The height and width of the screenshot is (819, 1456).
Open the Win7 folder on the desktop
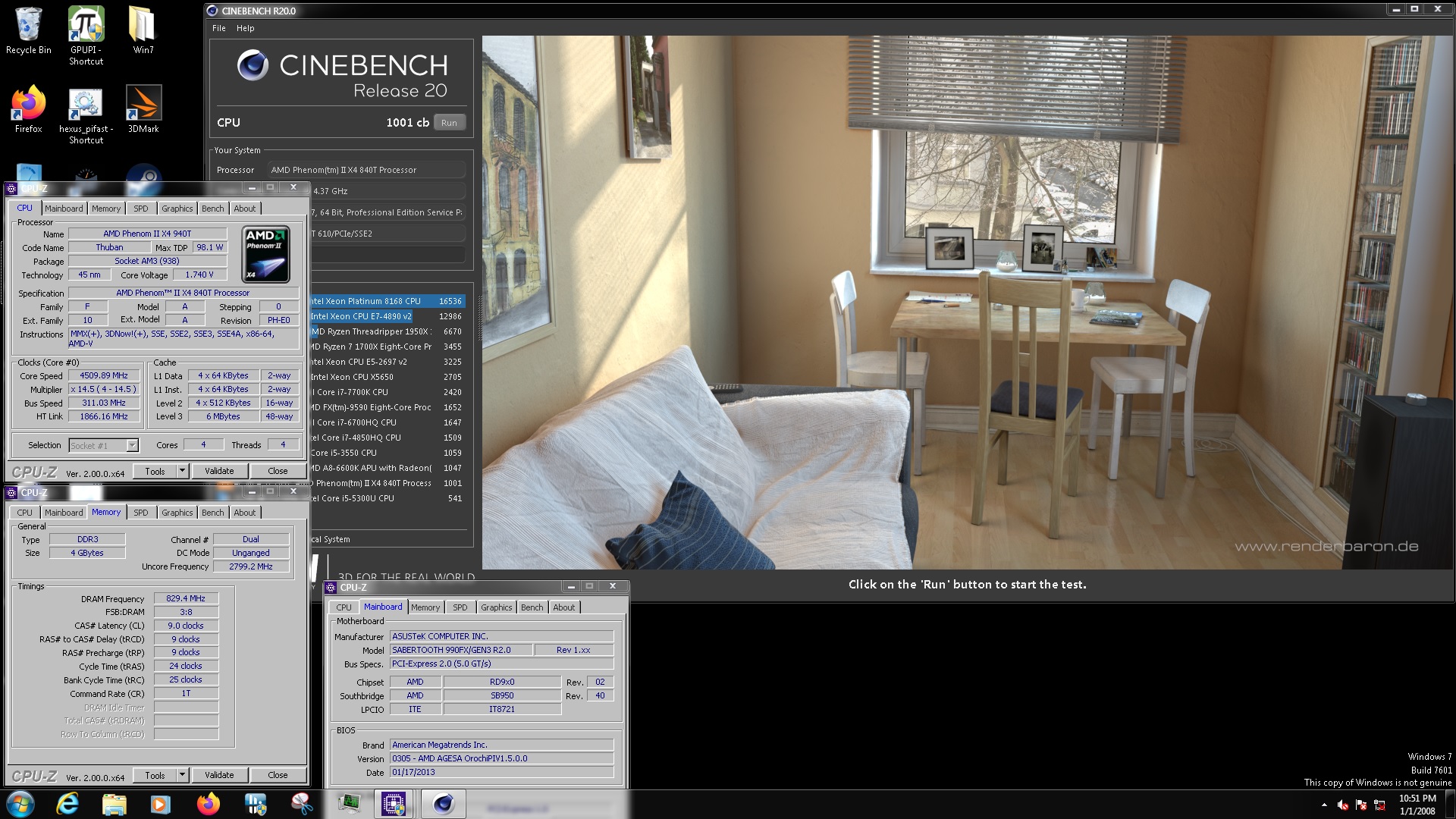(143, 30)
